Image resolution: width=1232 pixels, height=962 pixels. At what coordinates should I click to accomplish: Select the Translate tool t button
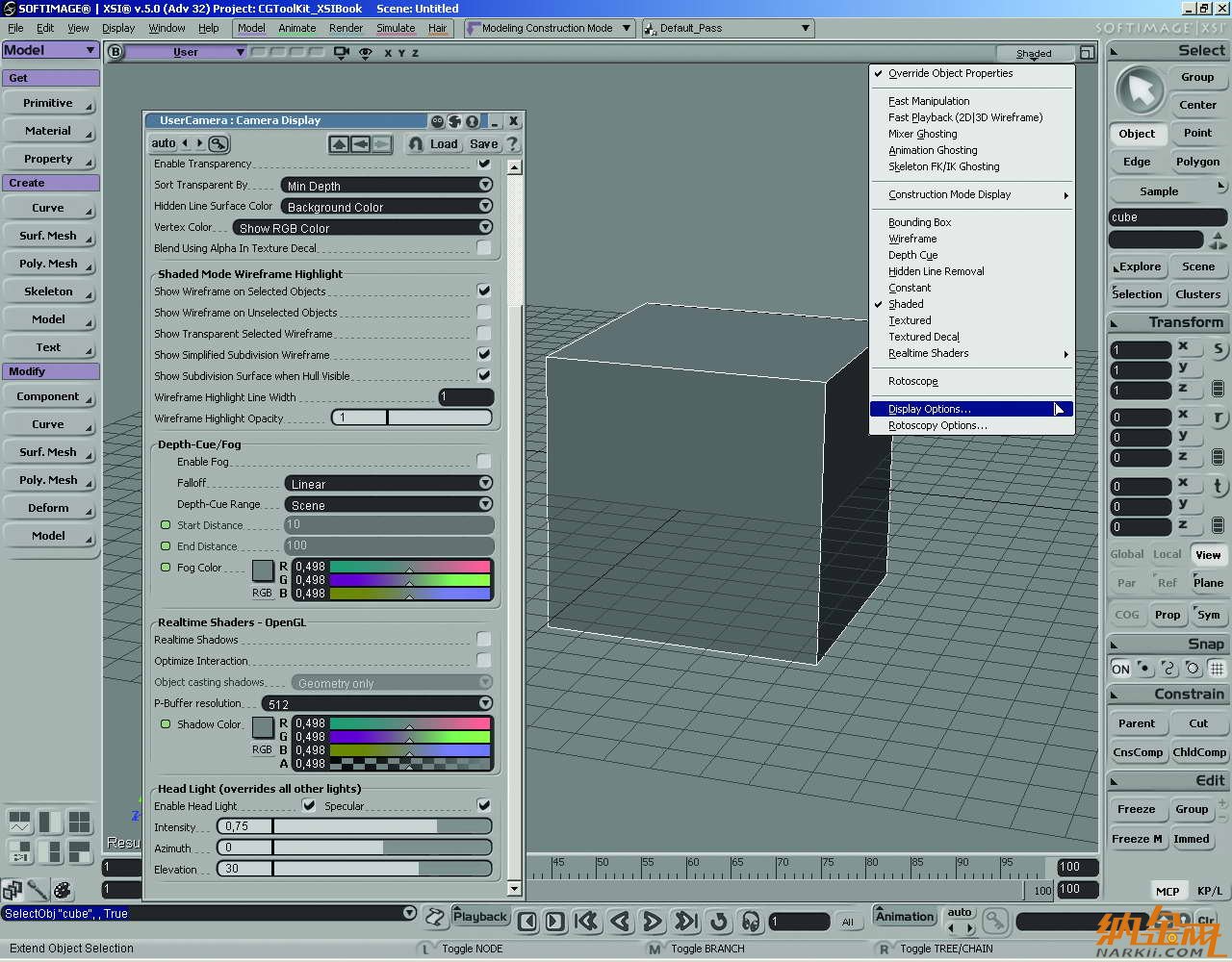tap(1218, 486)
